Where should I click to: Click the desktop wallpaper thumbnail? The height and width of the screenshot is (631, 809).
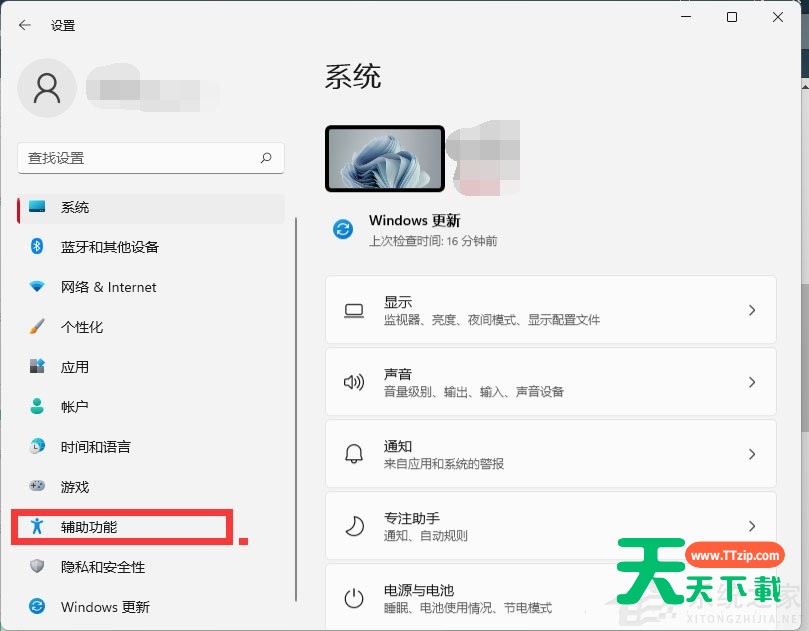tap(385, 158)
